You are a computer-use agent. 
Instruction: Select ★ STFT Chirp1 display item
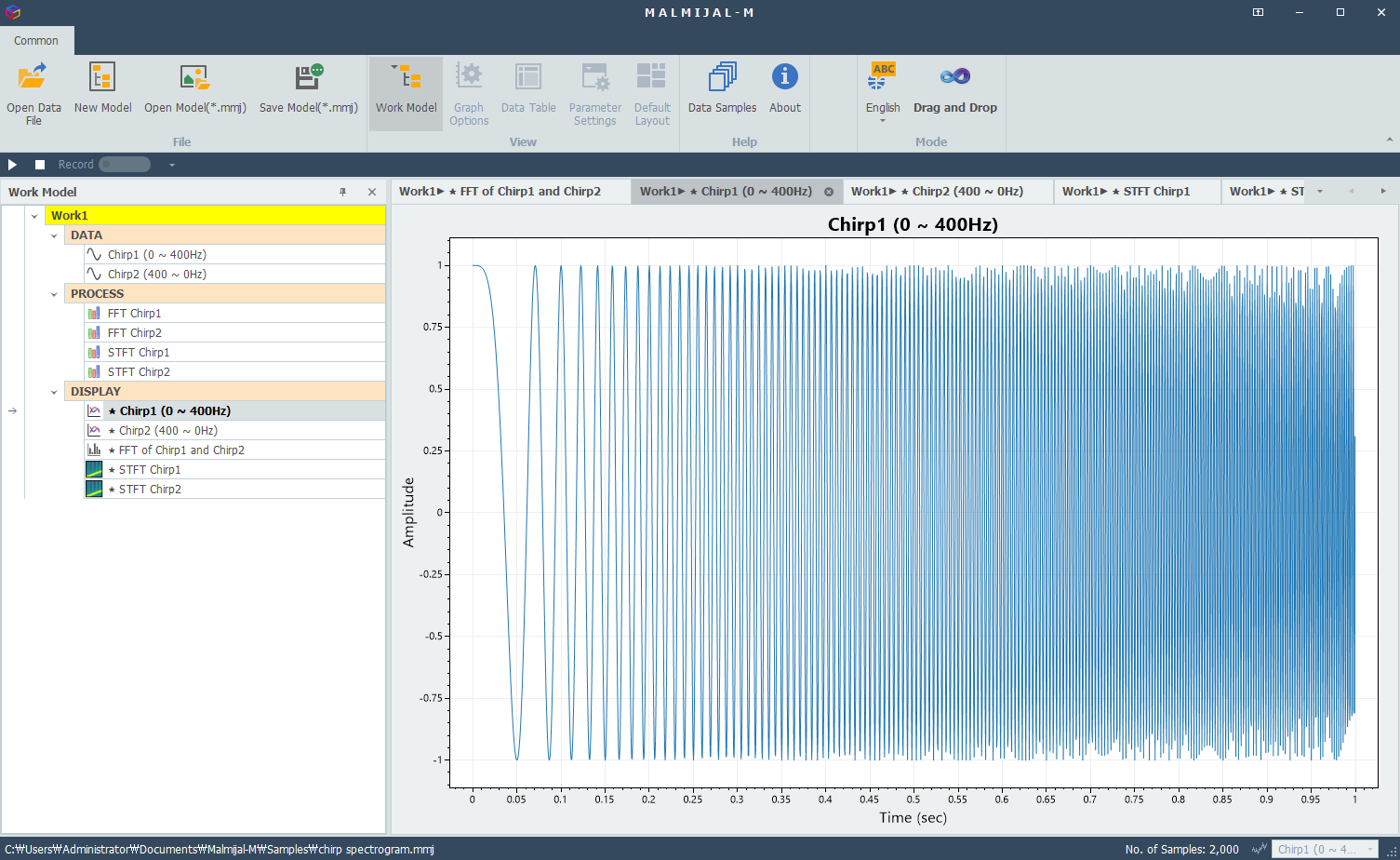[x=234, y=470]
